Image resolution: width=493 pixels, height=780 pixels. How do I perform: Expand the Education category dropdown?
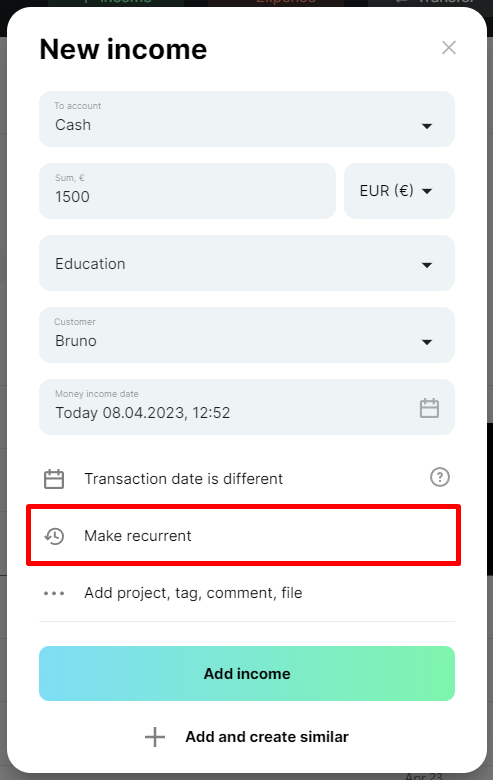247,263
